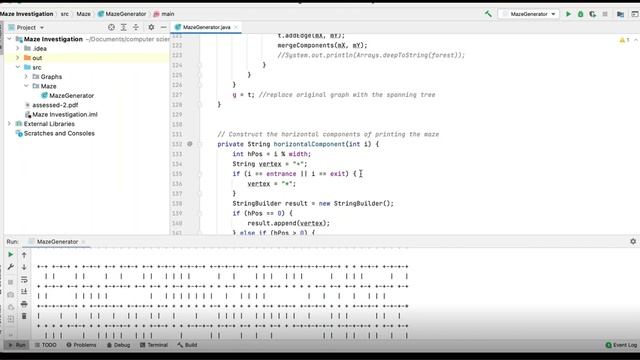Open Run panel settings gear

click(x=633, y=241)
